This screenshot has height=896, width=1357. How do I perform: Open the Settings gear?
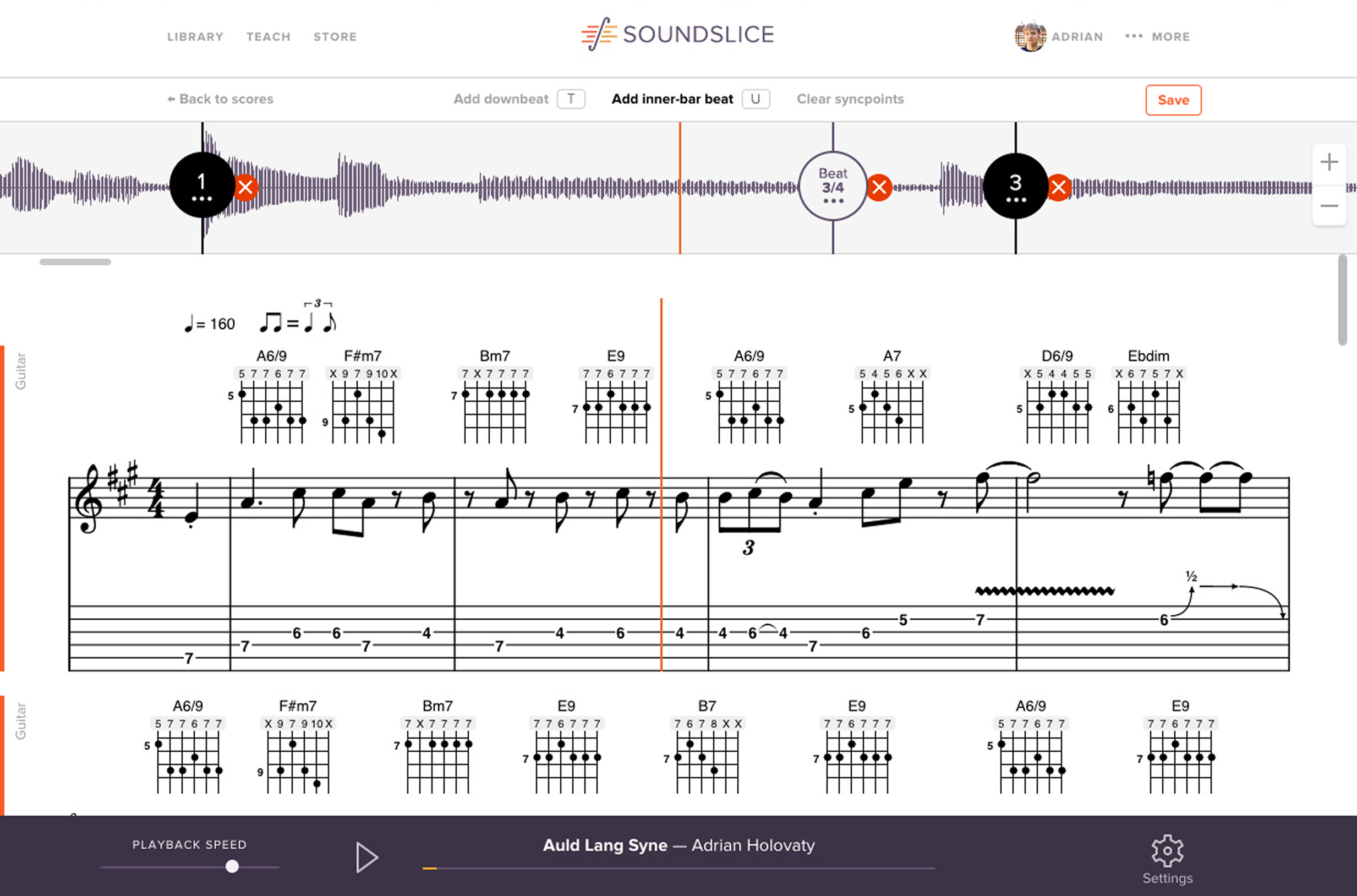pyautogui.click(x=1167, y=860)
